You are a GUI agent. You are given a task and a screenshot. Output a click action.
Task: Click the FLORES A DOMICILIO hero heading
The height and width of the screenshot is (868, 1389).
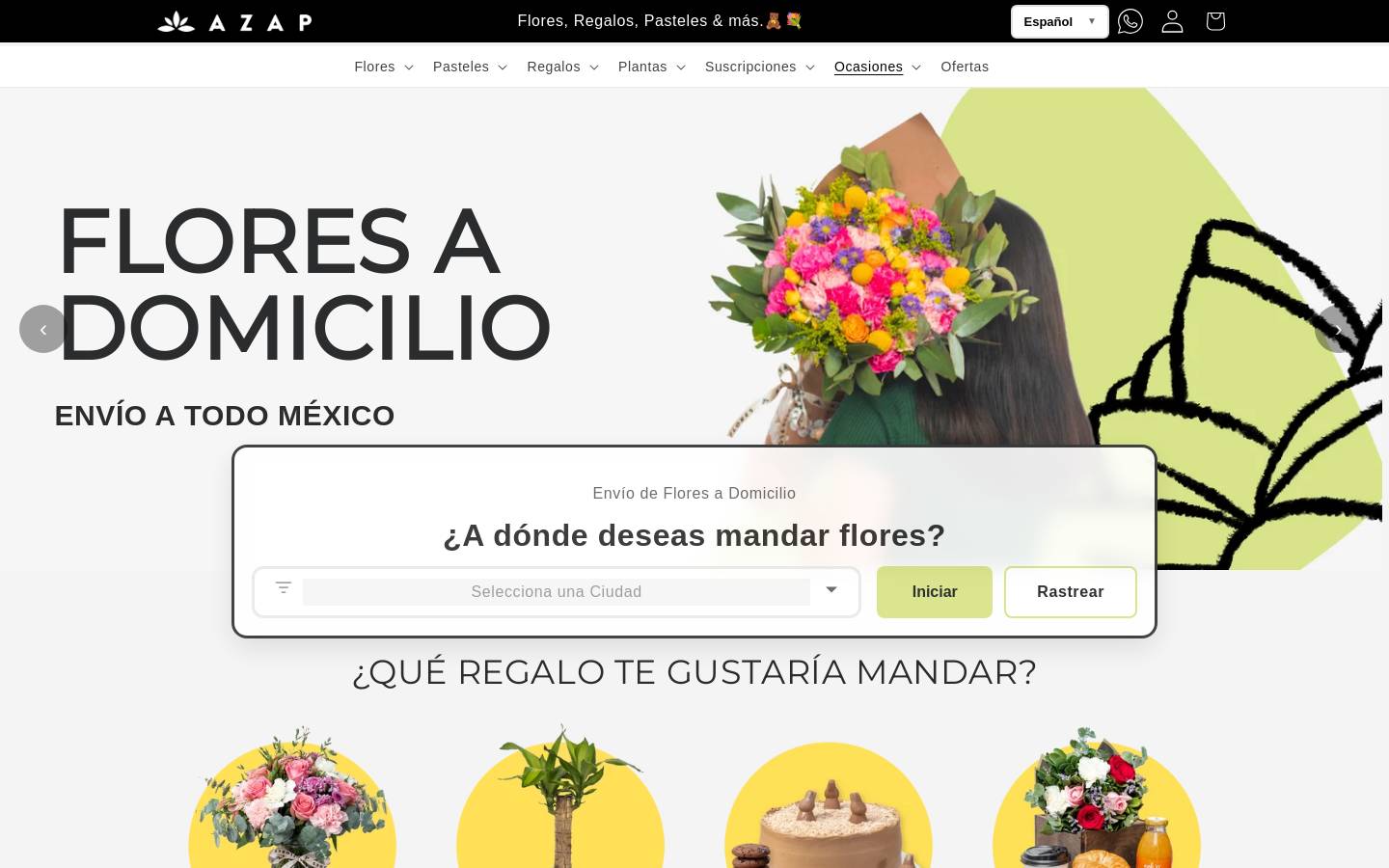click(x=304, y=285)
